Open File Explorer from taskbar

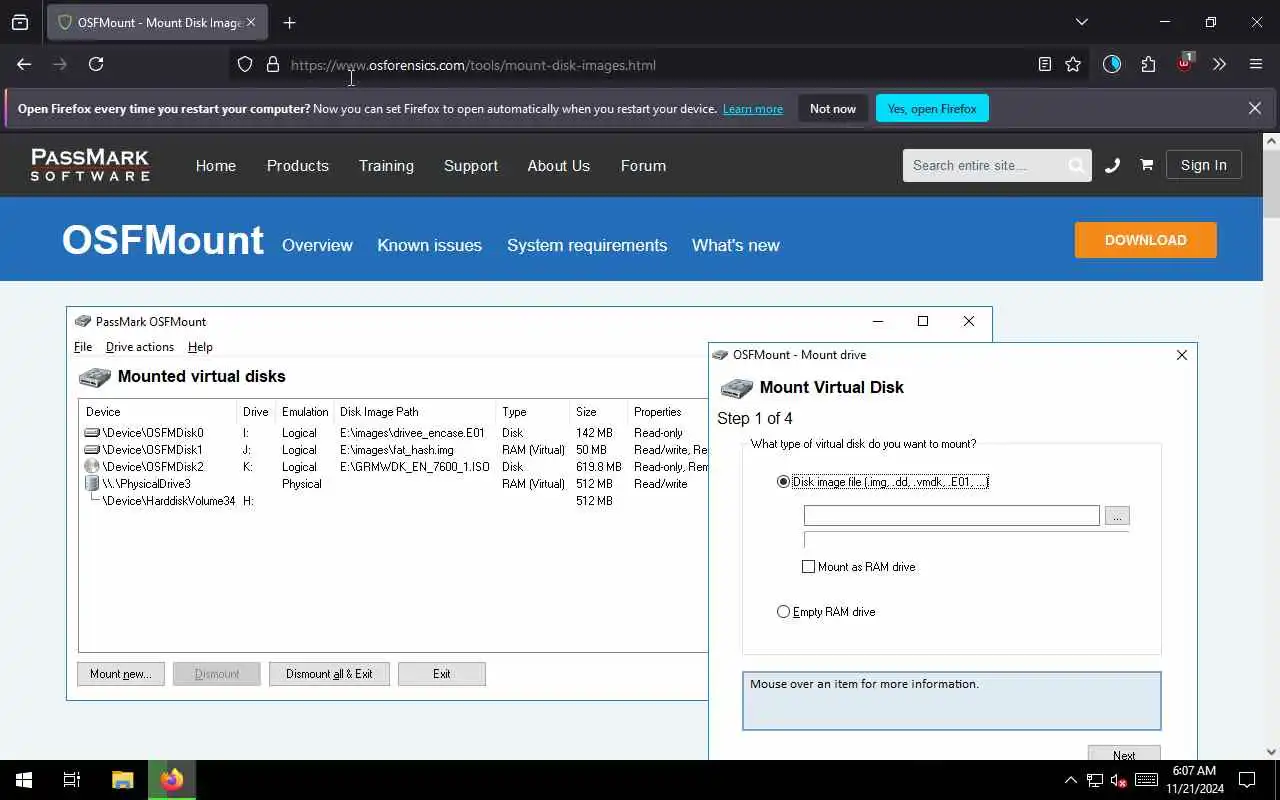[x=122, y=780]
